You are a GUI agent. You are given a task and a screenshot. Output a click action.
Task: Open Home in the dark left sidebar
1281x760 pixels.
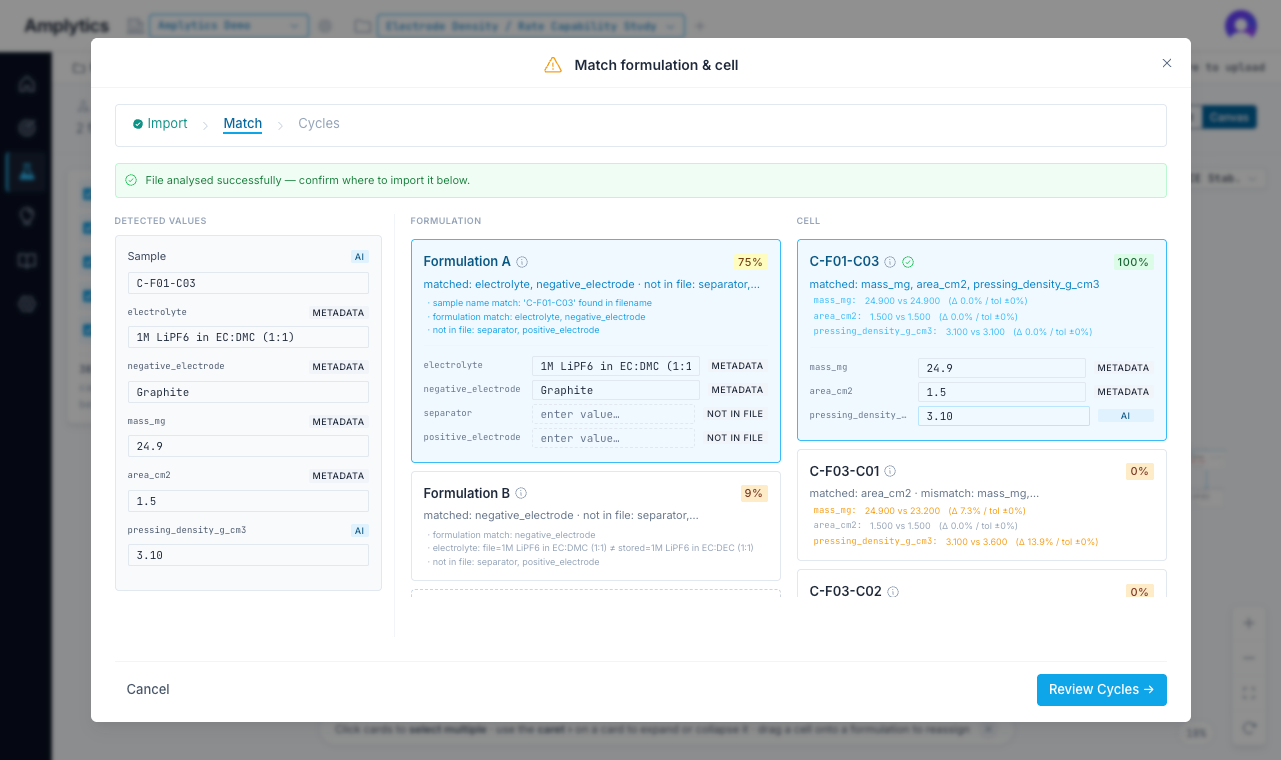[x=27, y=84]
